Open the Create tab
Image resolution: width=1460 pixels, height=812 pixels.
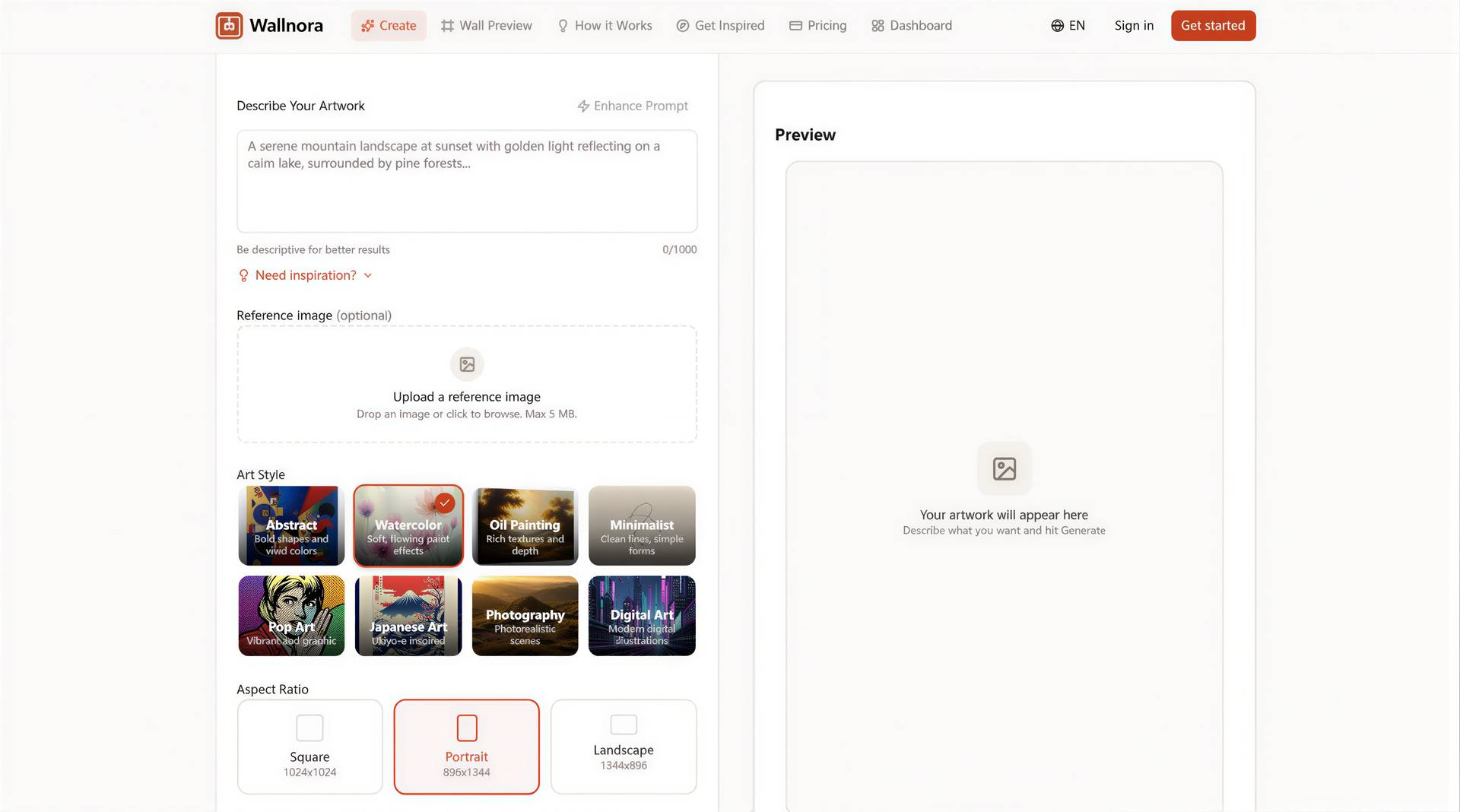(x=389, y=26)
